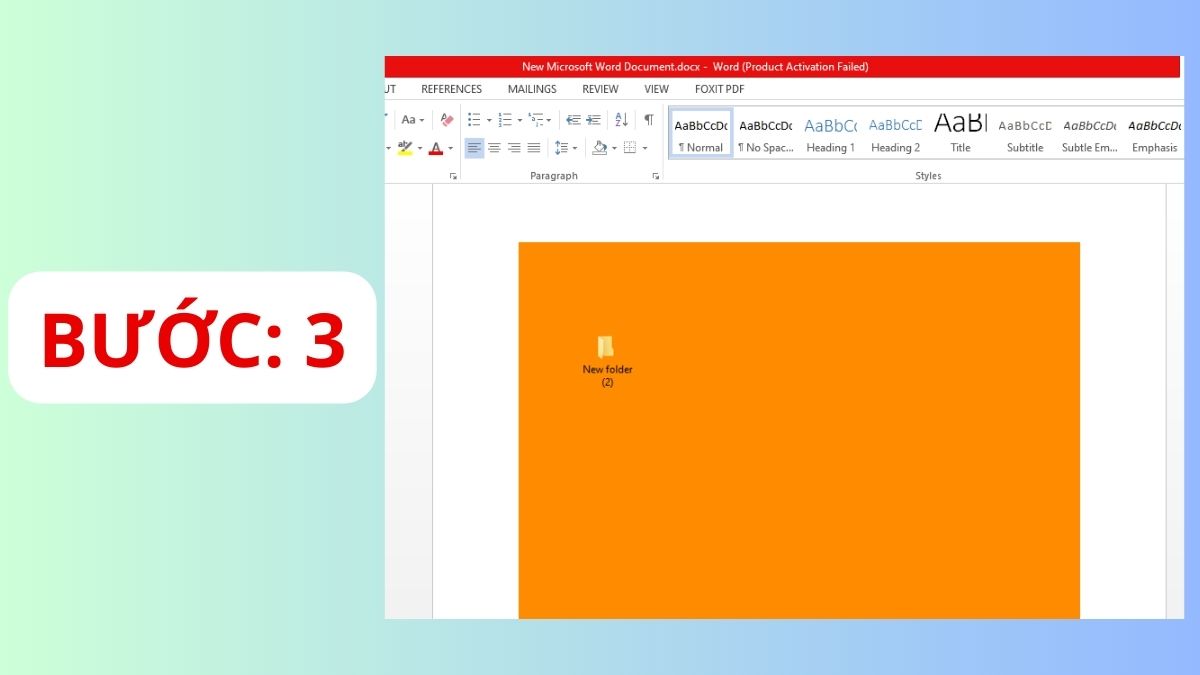This screenshot has width=1200, height=675.
Task: Apply the Heading 1 style
Action: (830, 133)
